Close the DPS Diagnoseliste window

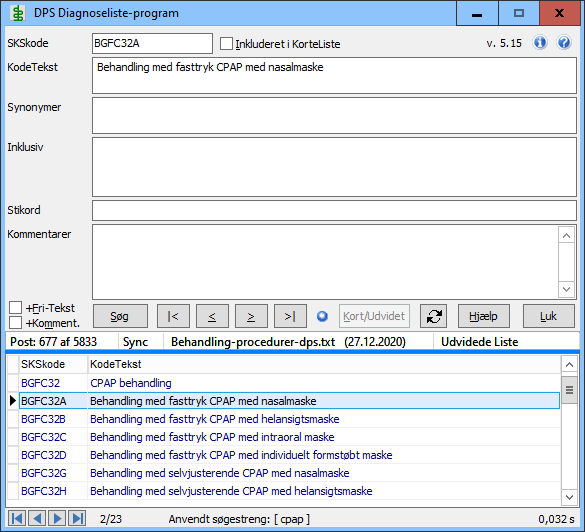[x=560, y=13]
